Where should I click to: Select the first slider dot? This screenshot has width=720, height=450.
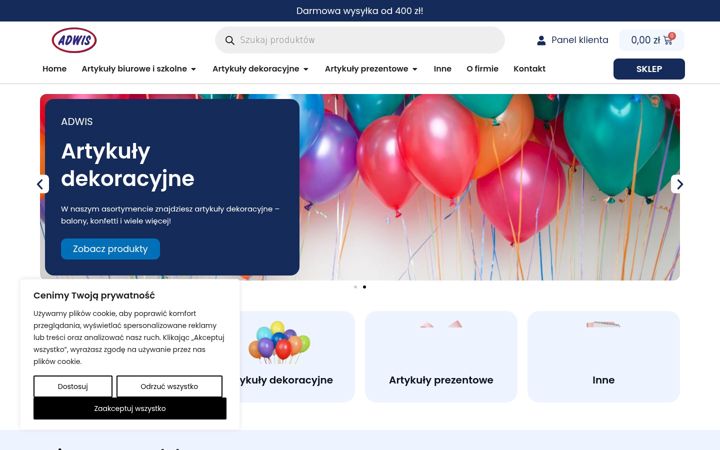(355, 287)
